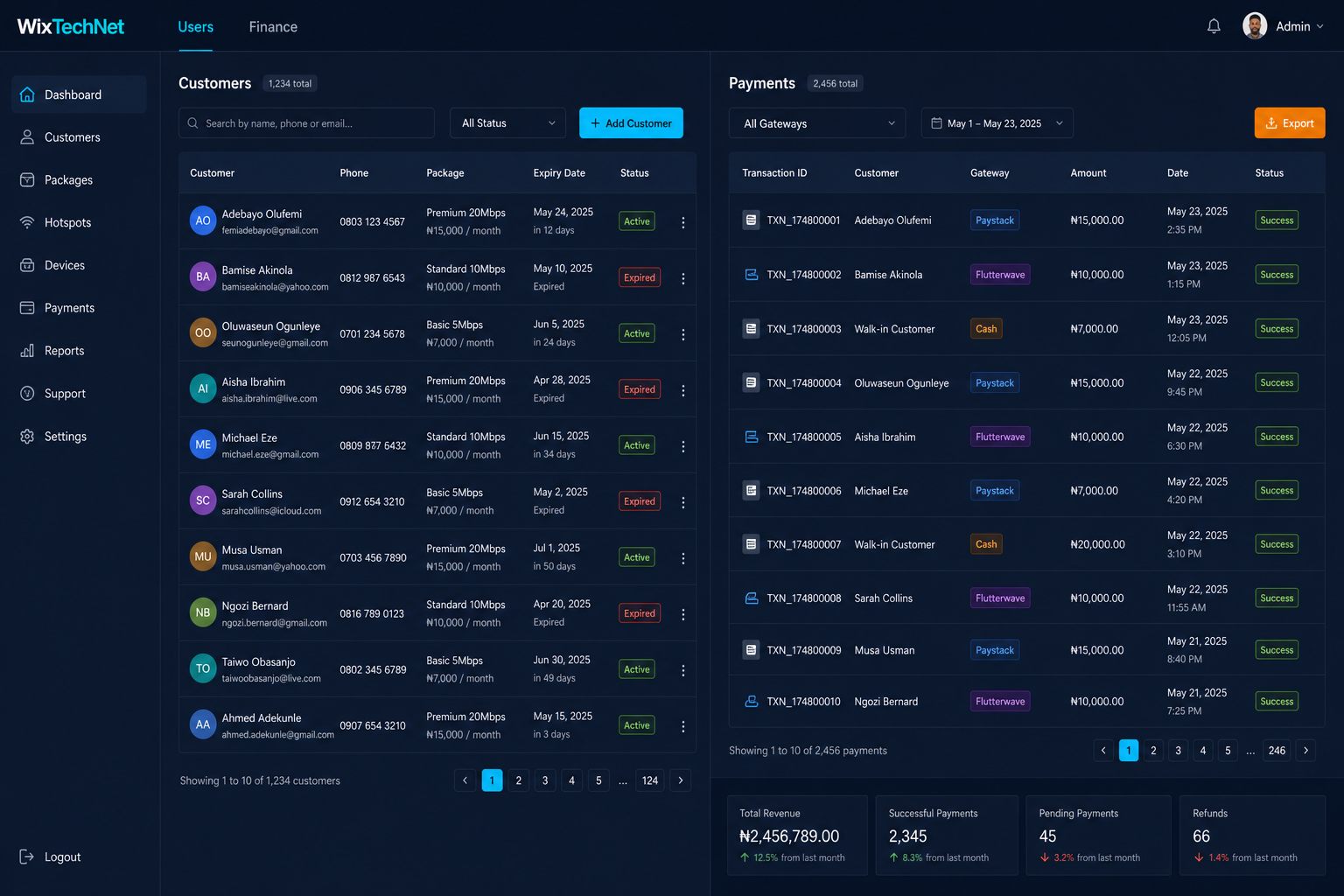The height and width of the screenshot is (896, 1344).
Task: Click the Cash gateway tag on TXN_174800003
Action: pyautogui.click(x=986, y=329)
